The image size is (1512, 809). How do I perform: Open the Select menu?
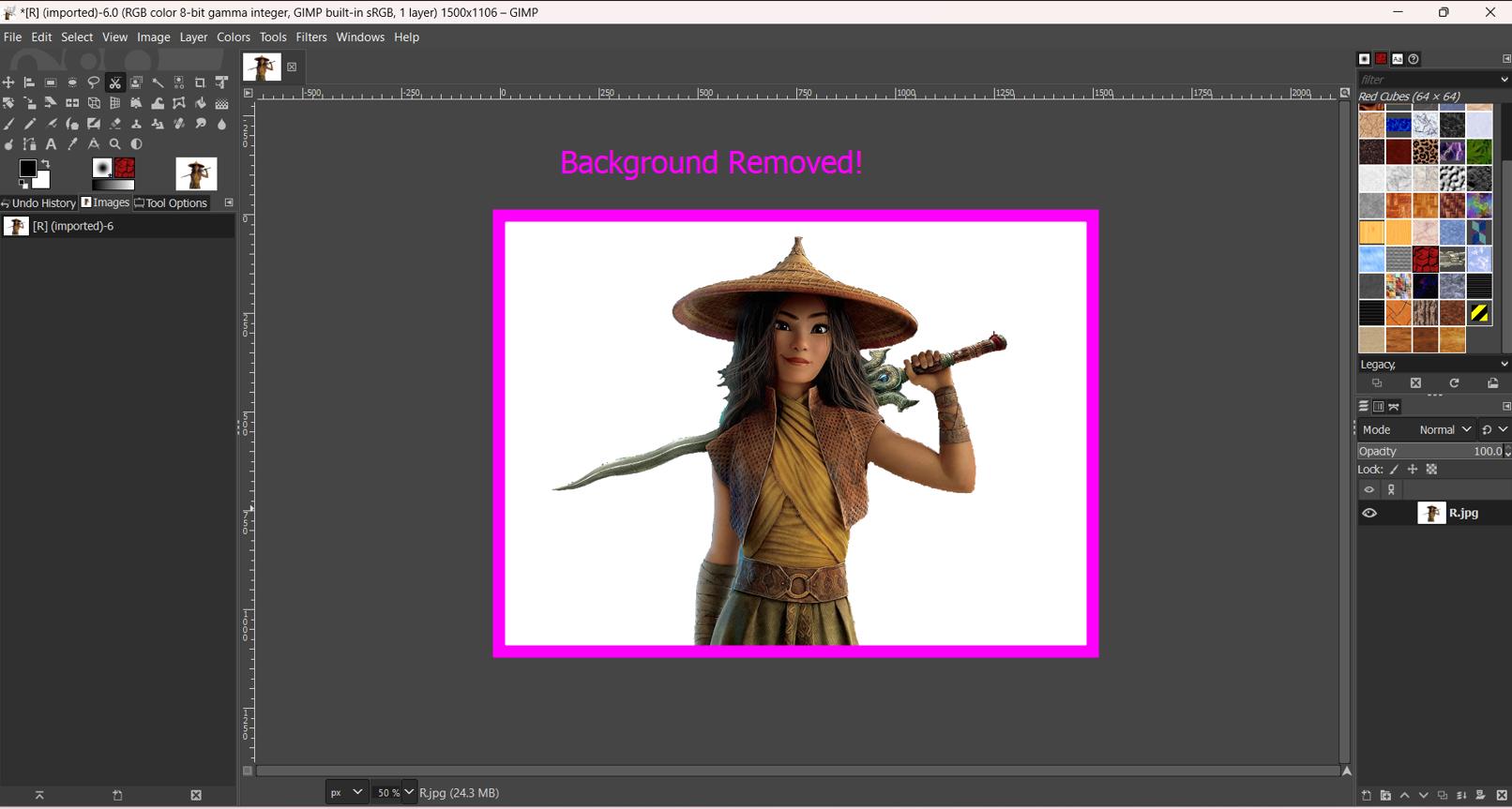[x=77, y=37]
